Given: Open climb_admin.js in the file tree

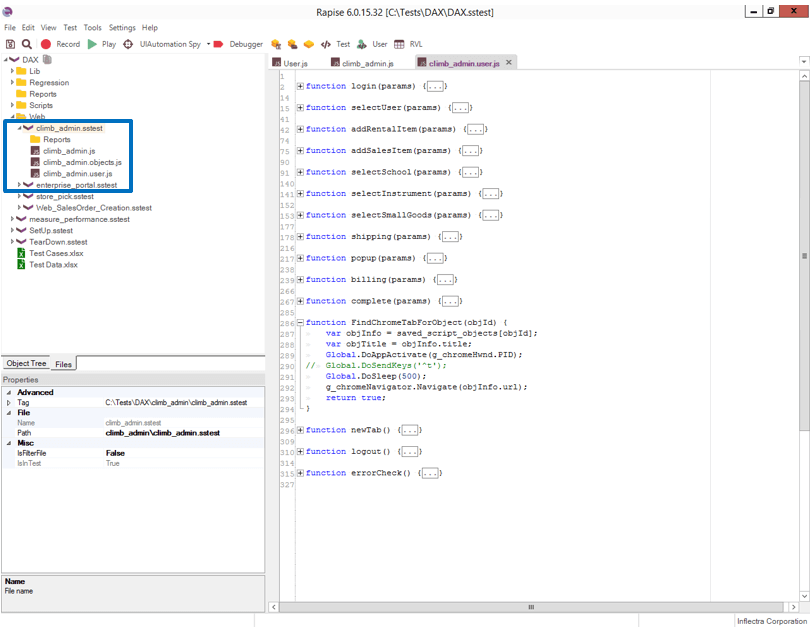Looking at the screenshot, I should [x=69, y=151].
